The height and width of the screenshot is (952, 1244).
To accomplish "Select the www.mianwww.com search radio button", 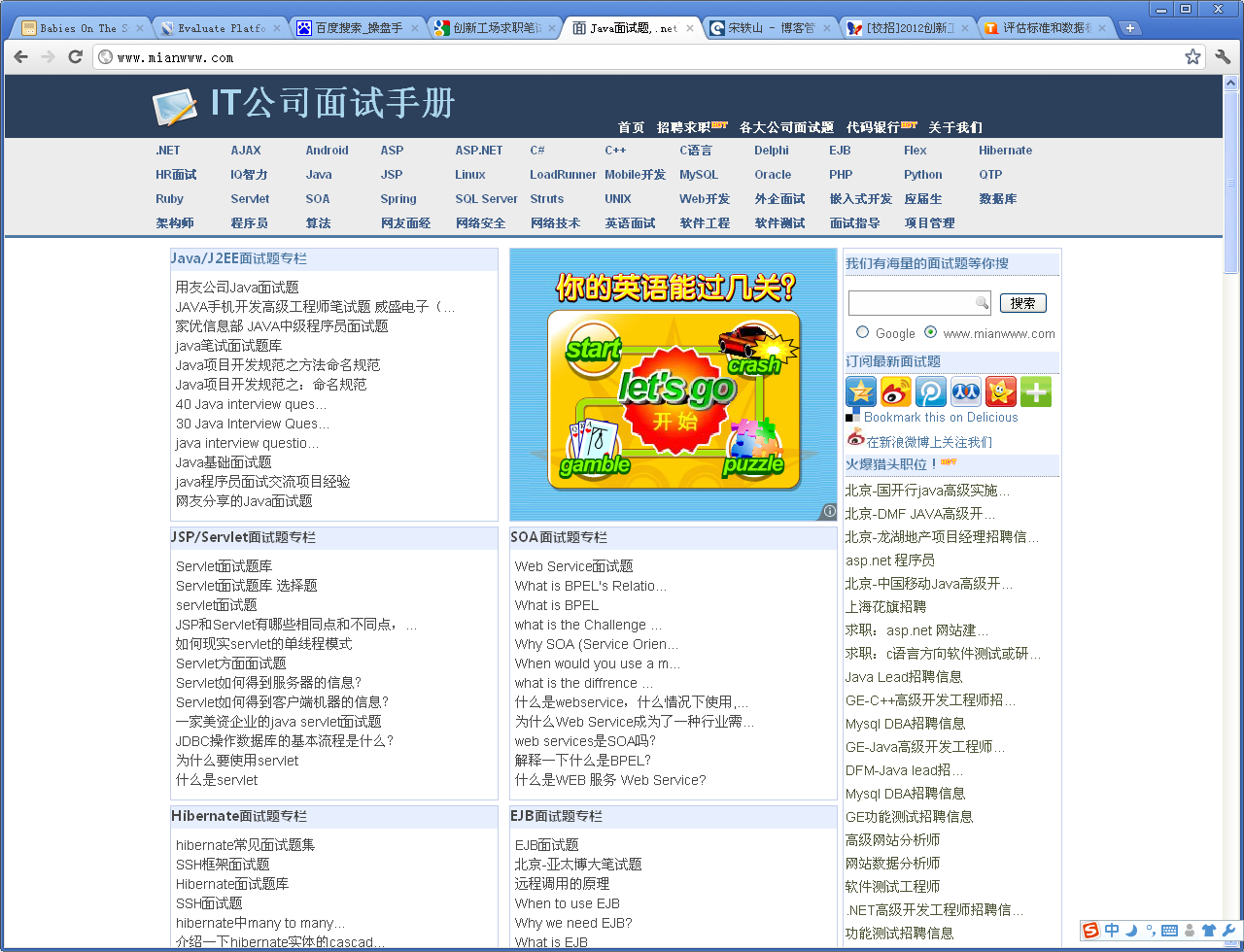I will tap(931, 332).
